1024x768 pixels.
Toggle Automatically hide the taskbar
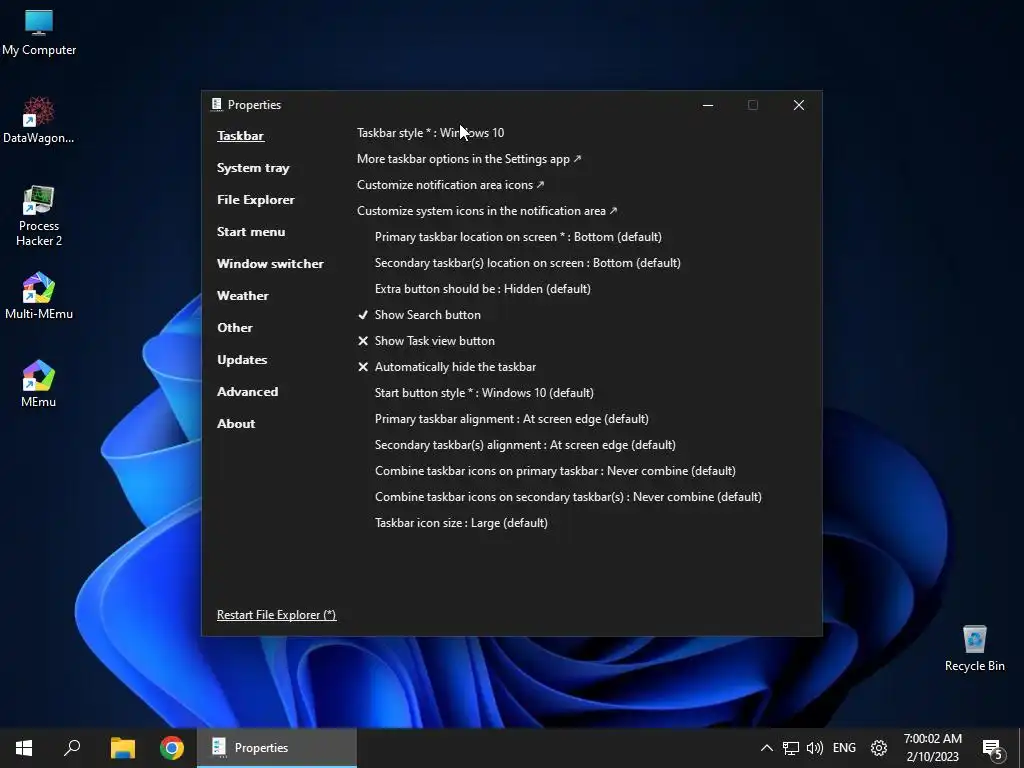[447, 367]
